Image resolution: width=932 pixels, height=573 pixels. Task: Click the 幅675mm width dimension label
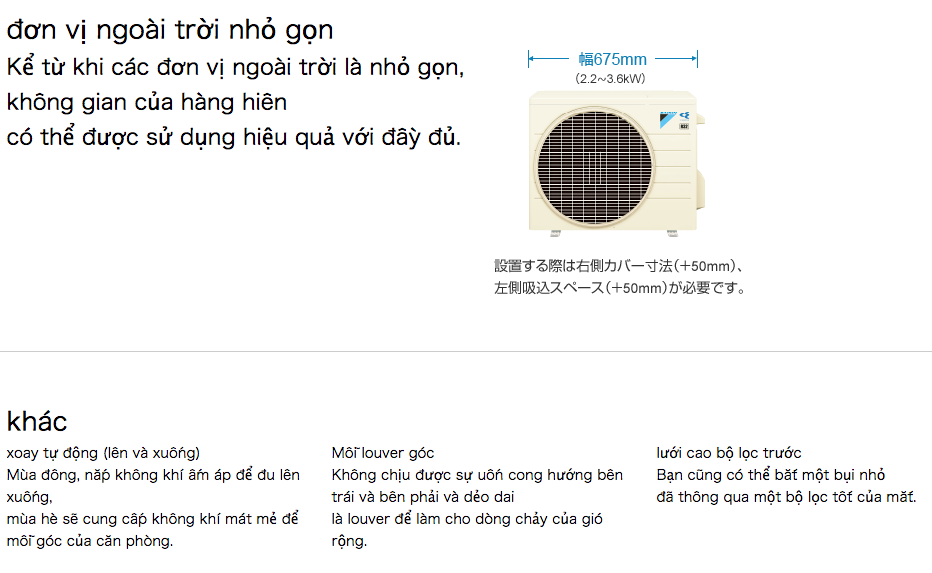pyautogui.click(x=612, y=59)
